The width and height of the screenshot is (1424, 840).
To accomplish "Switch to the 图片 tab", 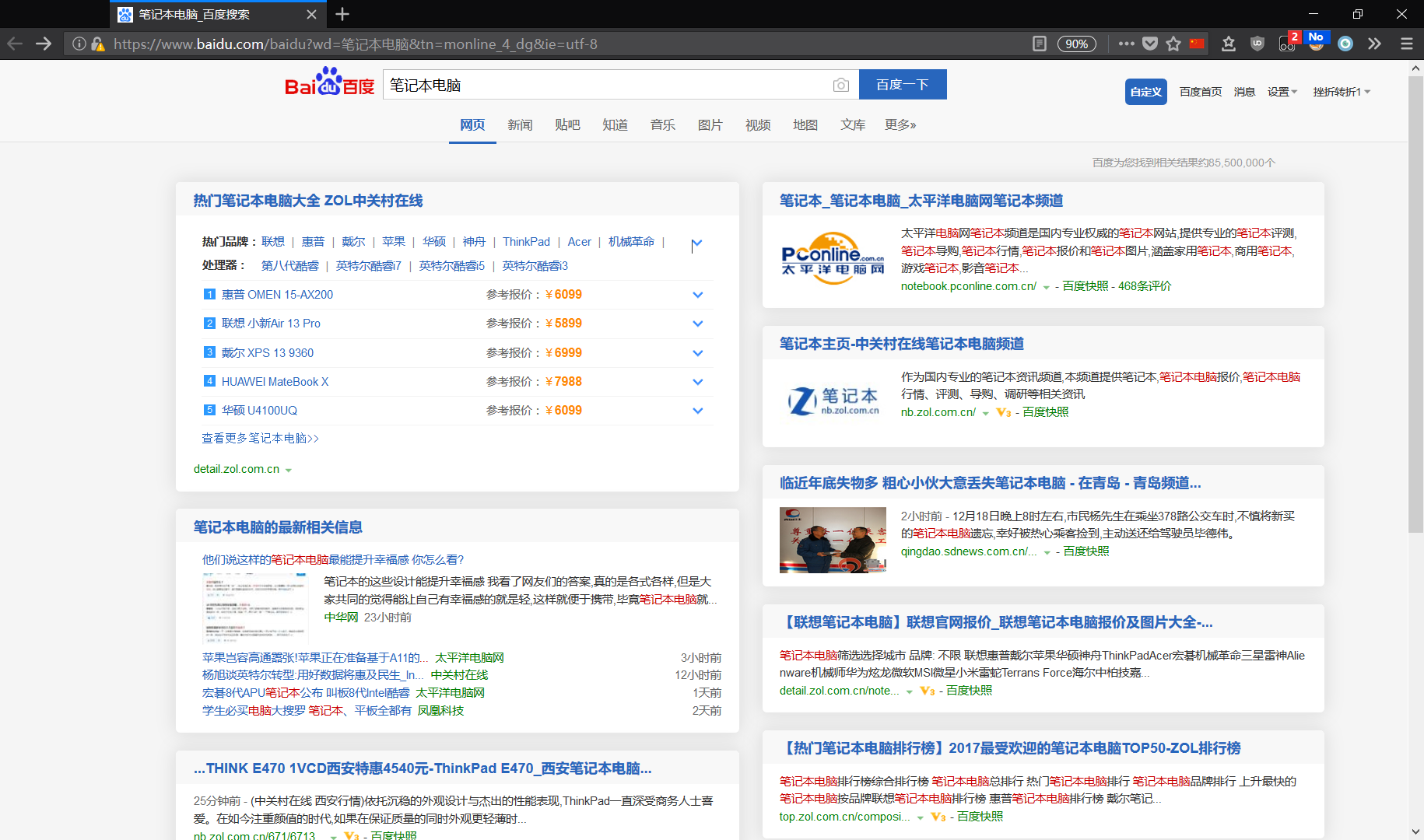I will pos(710,125).
